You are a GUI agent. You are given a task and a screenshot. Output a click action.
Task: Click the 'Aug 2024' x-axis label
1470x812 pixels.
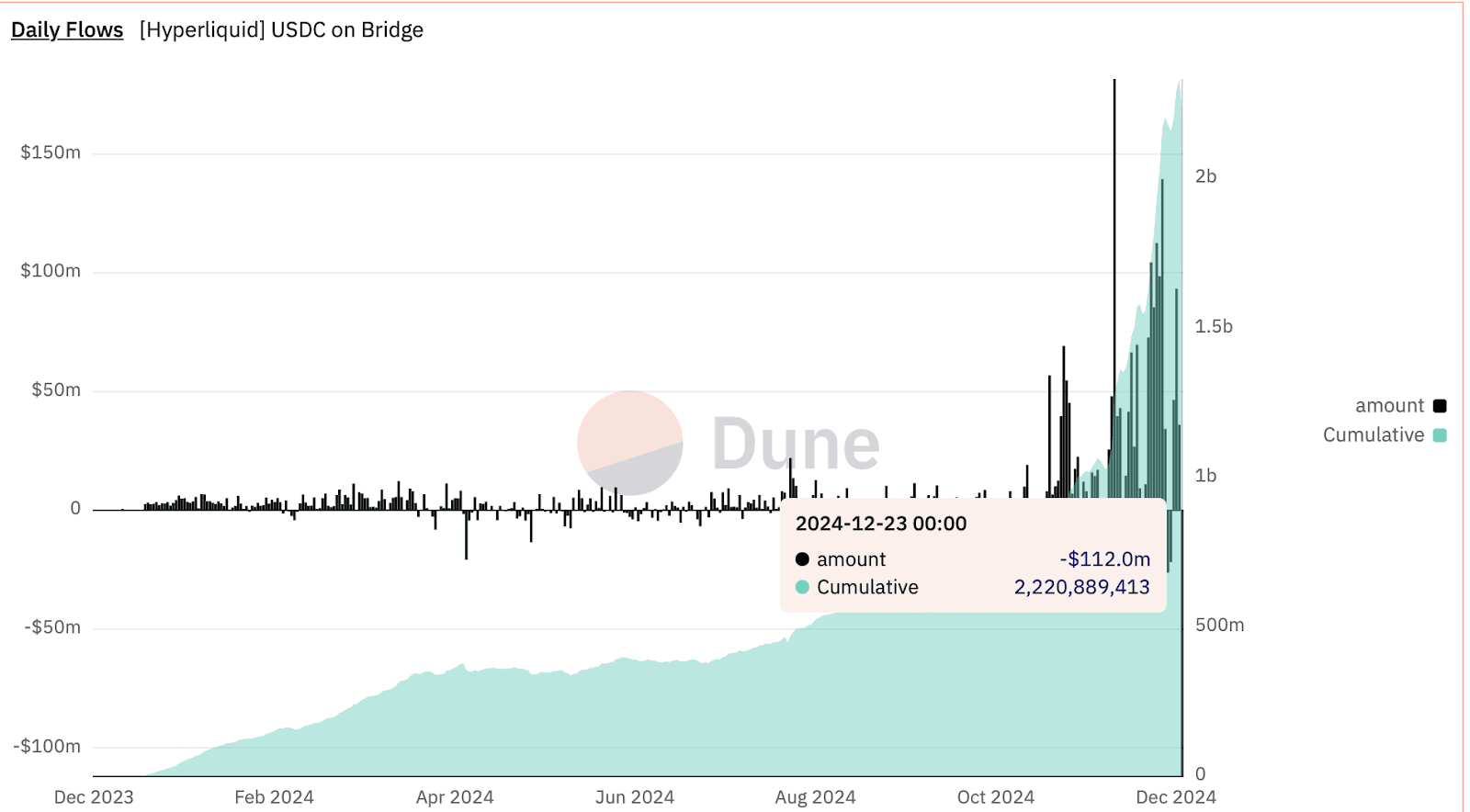(815, 797)
